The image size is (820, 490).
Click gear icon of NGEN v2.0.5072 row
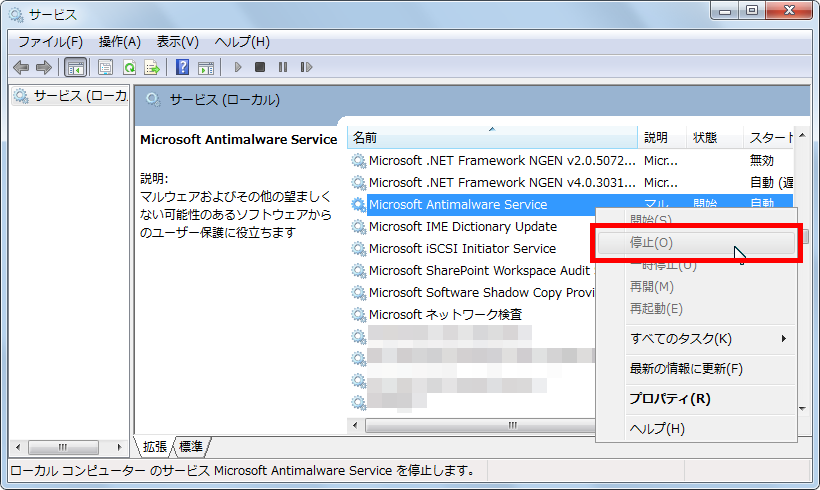pos(358,161)
